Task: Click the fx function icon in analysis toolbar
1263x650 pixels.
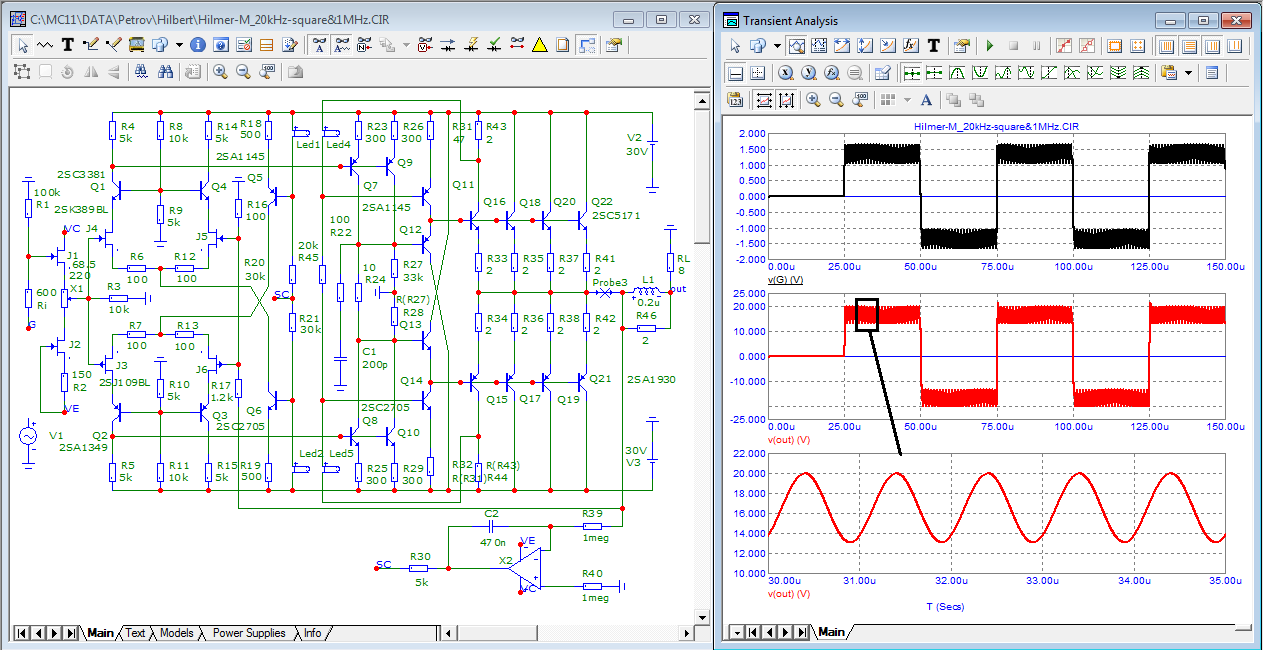Action: (911, 46)
